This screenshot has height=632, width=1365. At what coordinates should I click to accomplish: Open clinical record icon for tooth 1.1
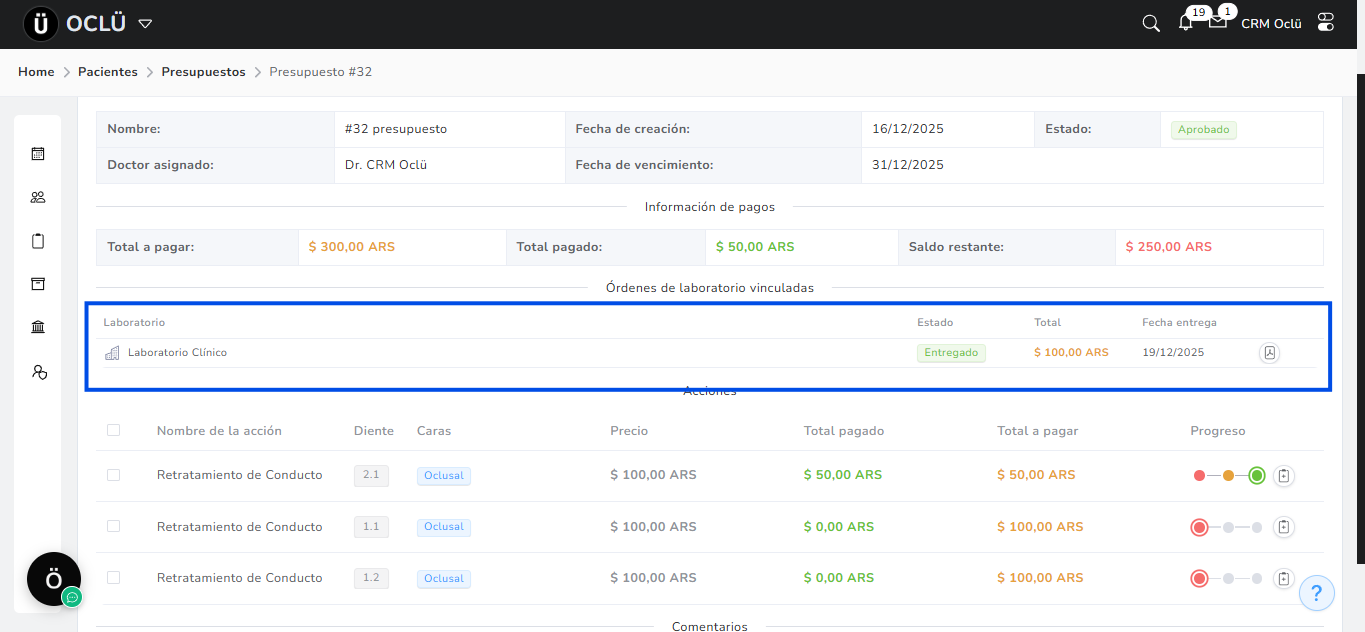point(1284,527)
